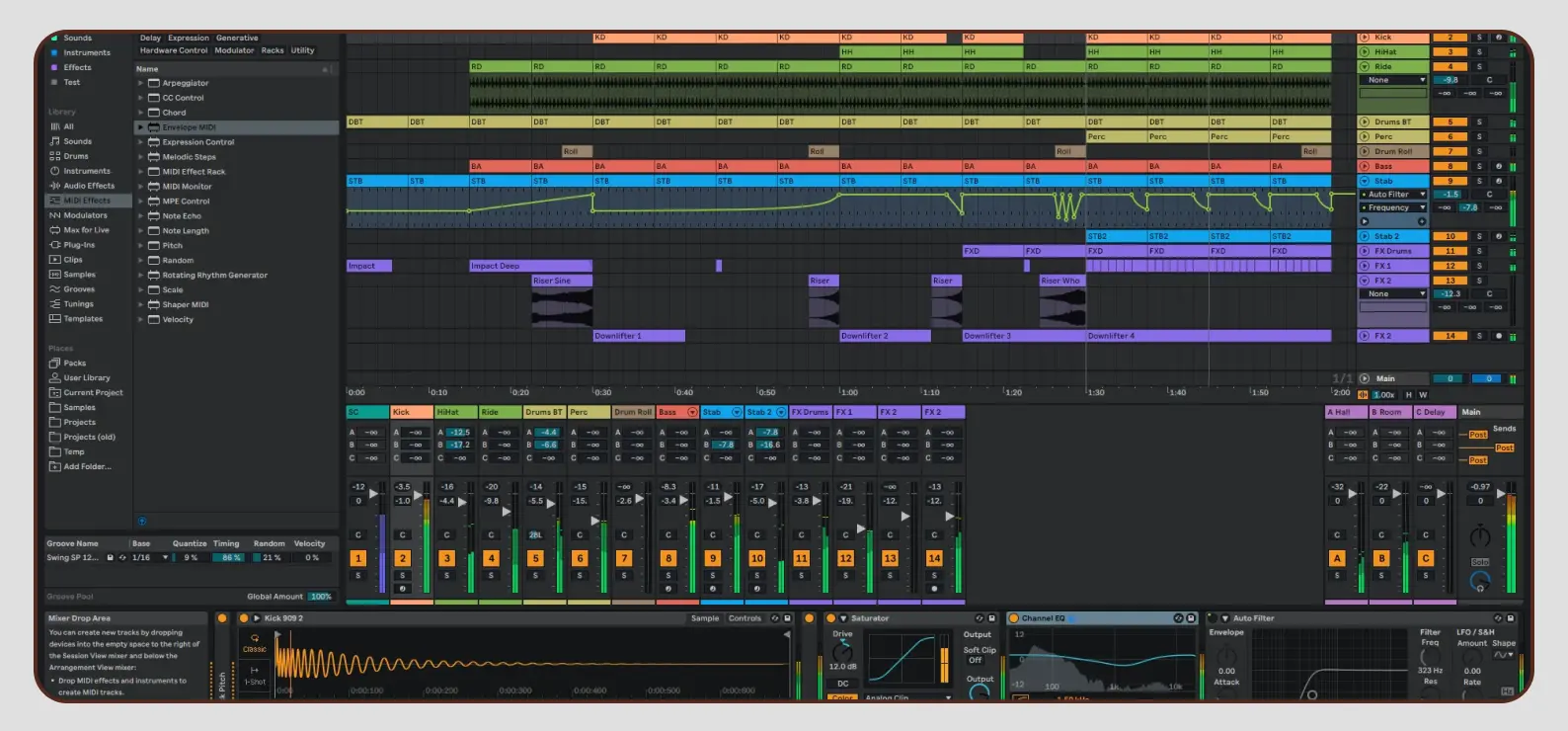Image resolution: width=1568 pixels, height=731 pixels.
Task: Click the Global Amount 100% field
Action: tap(321, 597)
